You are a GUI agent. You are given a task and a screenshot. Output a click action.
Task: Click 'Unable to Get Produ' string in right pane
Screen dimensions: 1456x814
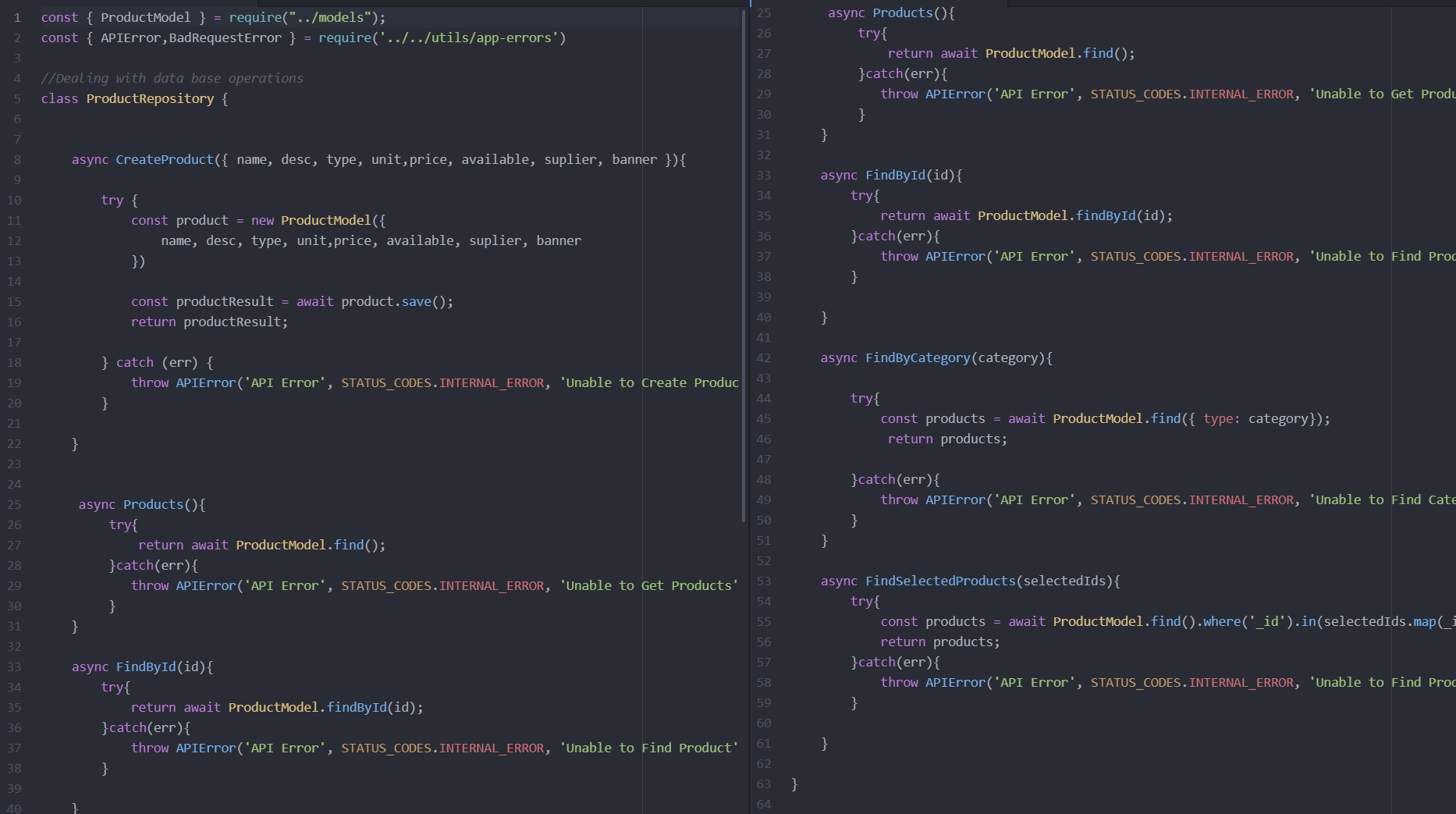(1383, 94)
